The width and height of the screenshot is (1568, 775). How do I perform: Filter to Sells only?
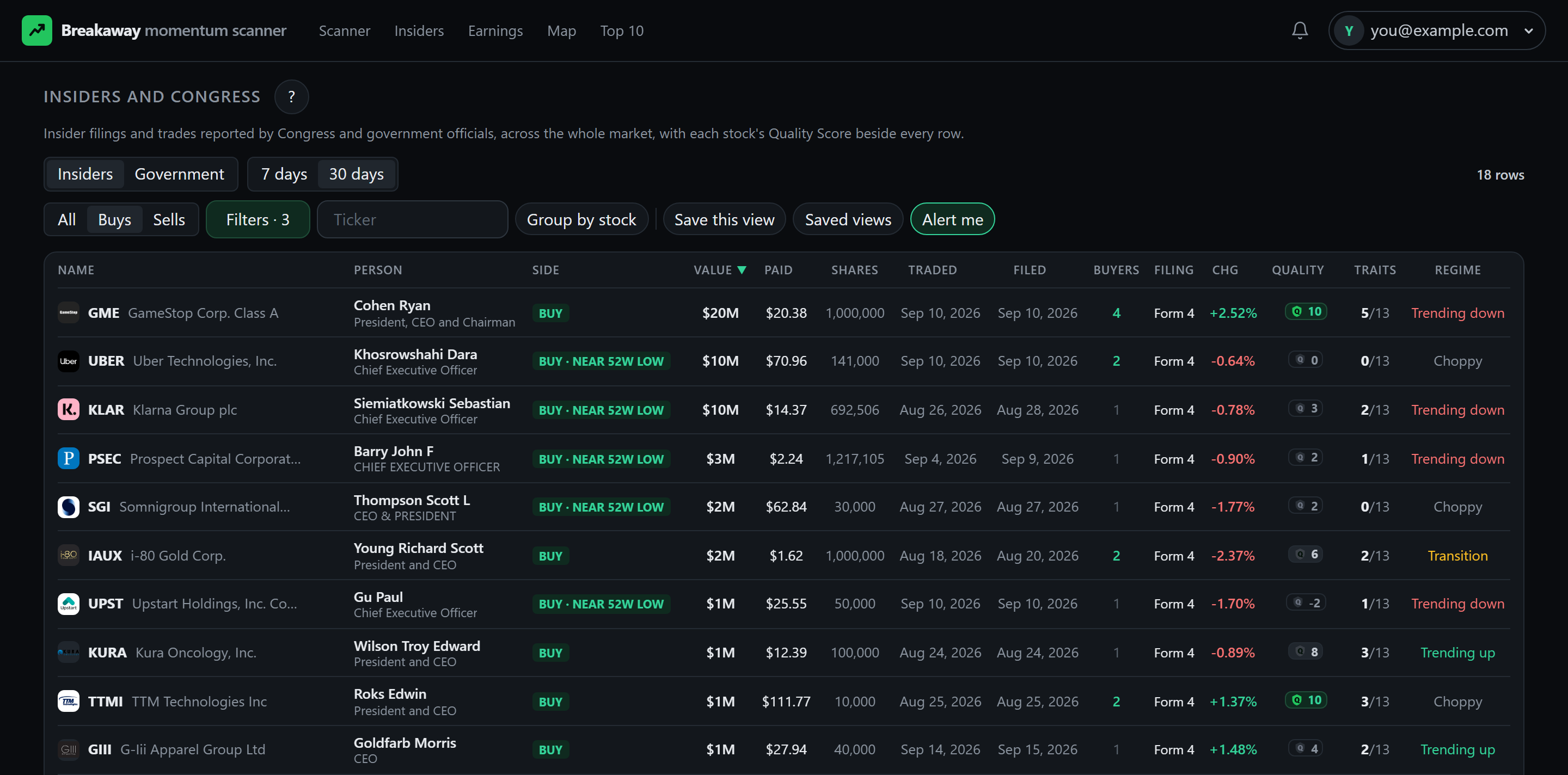pos(169,220)
